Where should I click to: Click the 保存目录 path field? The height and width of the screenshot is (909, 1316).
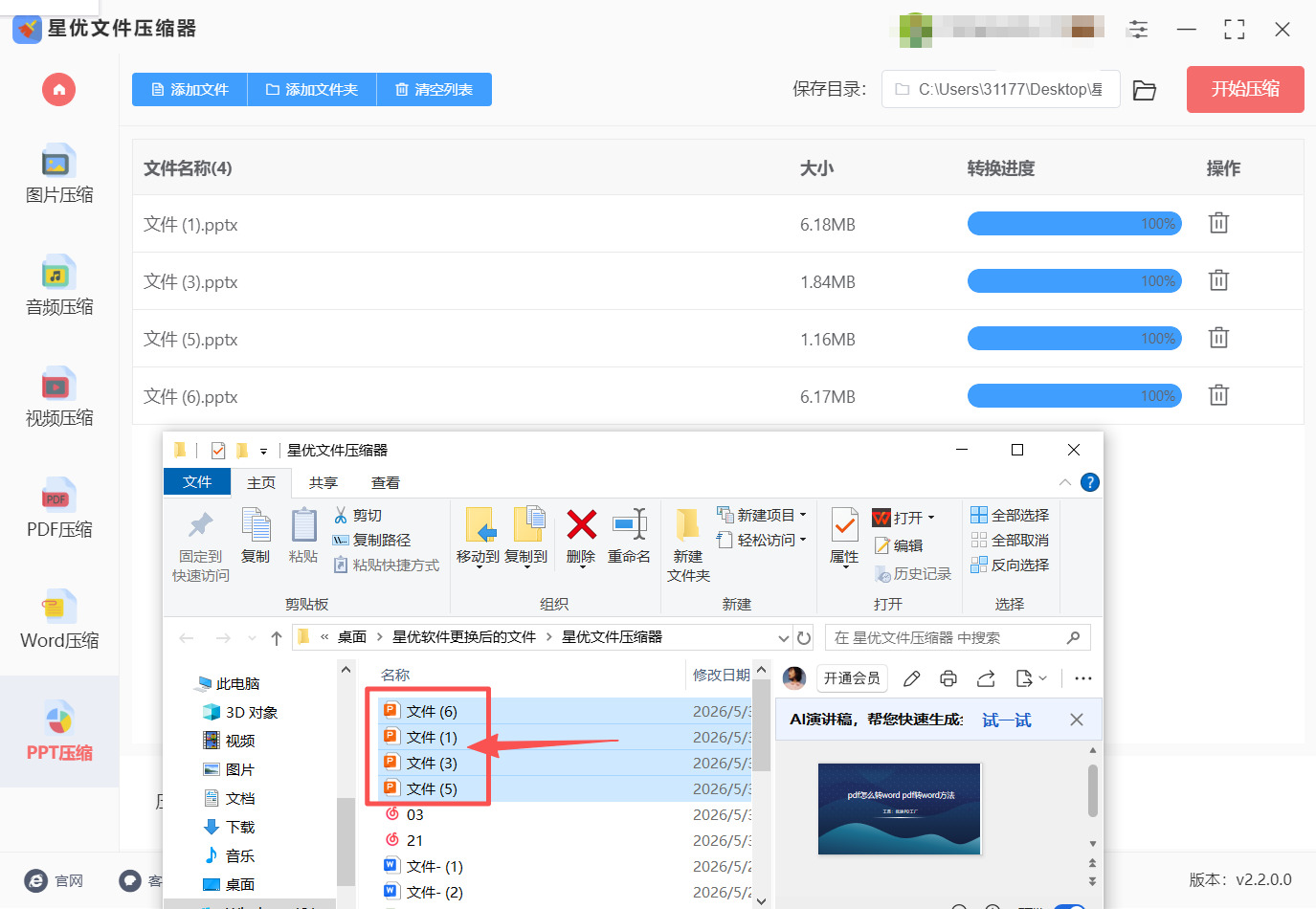[x=1000, y=89]
